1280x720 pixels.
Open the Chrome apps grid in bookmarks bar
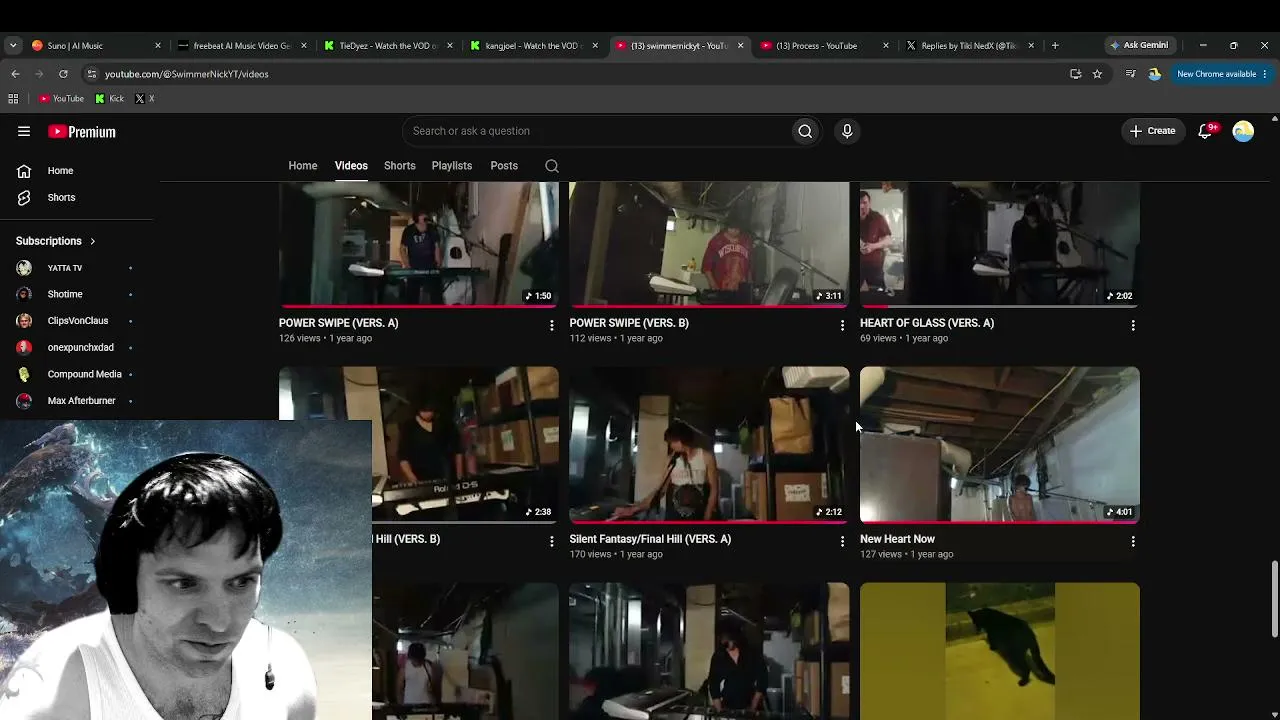13,99
